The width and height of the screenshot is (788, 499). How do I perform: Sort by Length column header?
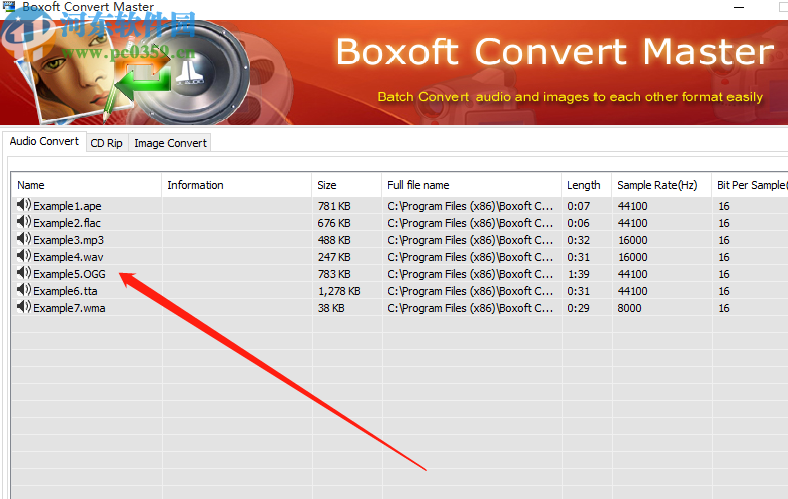tap(586, 185)
